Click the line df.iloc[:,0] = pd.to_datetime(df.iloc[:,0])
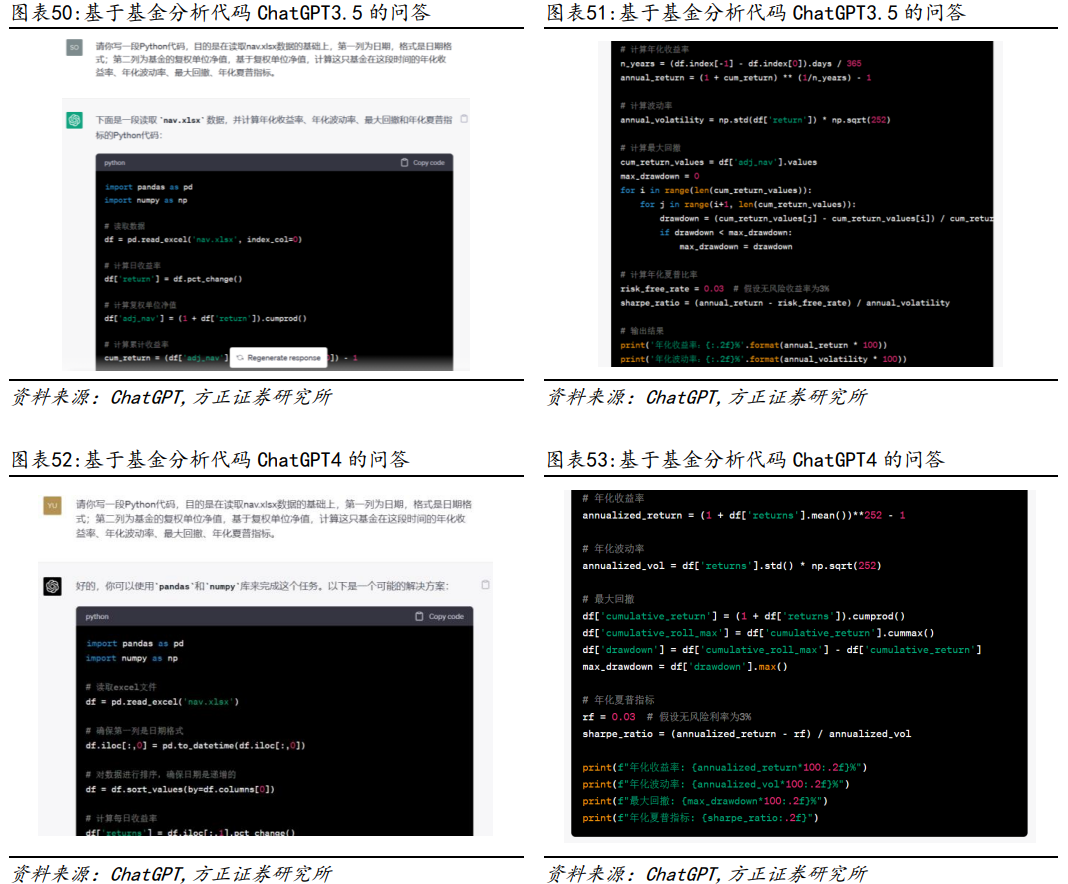The height and width of the screenshot is (884, 1068). pyautogui.click(x=195, y=746)
